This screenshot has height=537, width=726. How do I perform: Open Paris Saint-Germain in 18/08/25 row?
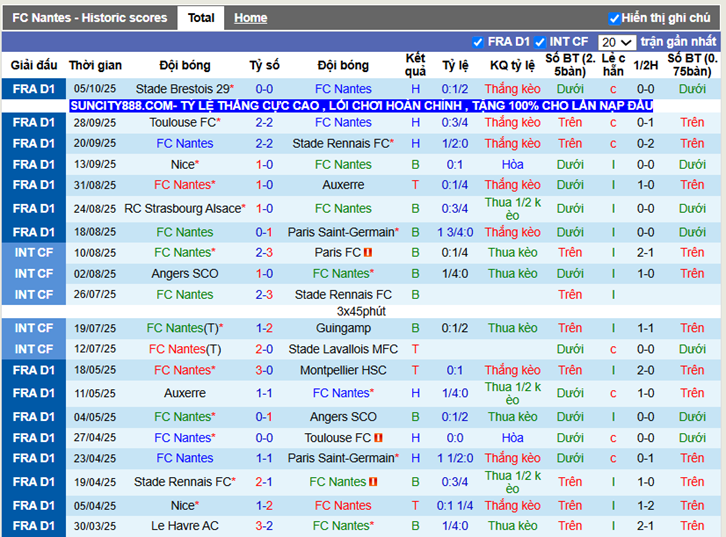[x=341, y=232]
